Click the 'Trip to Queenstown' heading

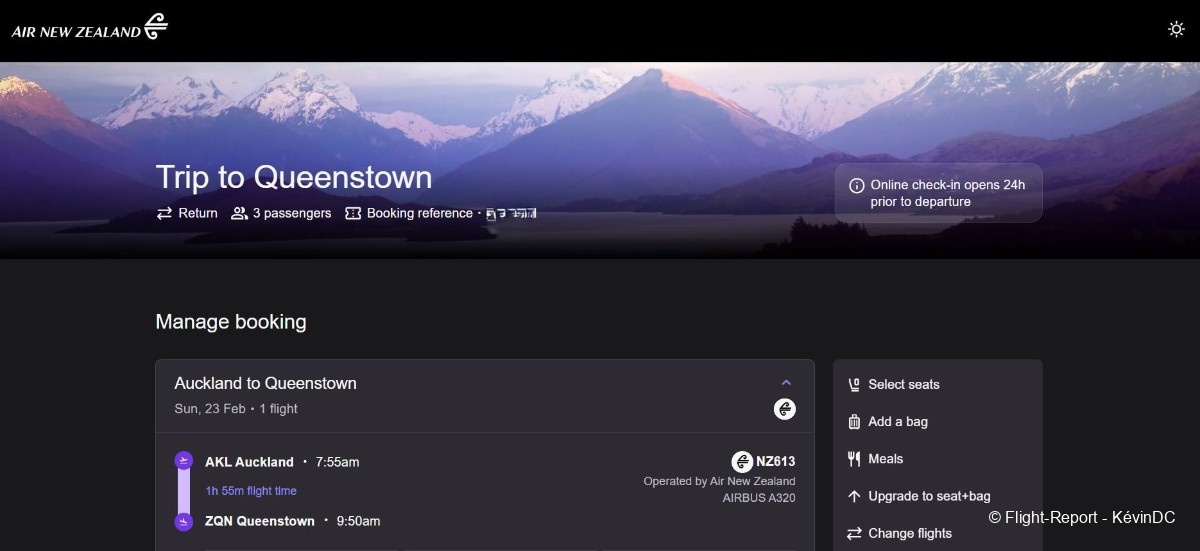pos(294,177)
